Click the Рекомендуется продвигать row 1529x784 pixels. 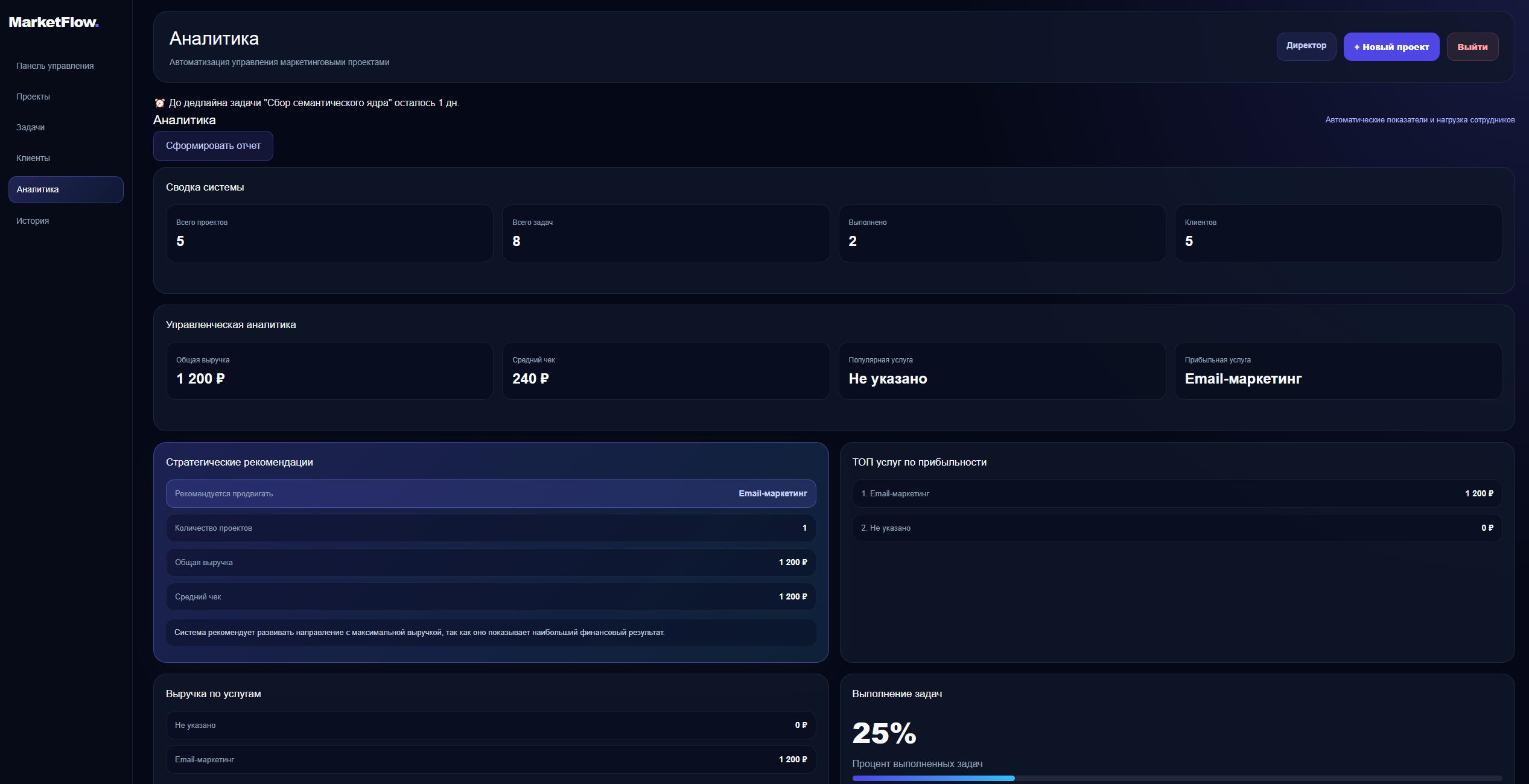[x=491, y=493]
